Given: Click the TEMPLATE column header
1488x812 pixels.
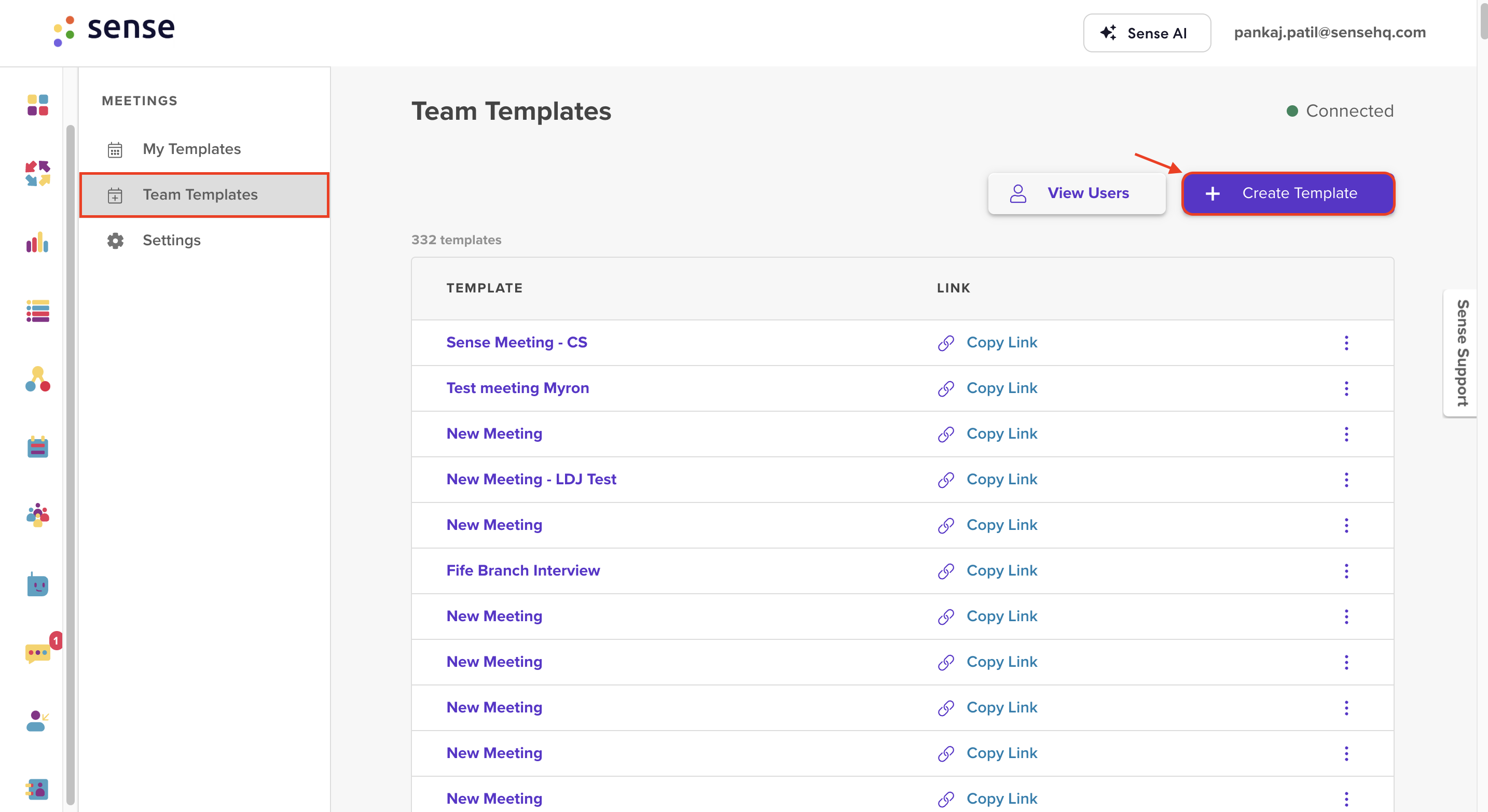Looking at the screenshot, I should [x=484, y=288].
